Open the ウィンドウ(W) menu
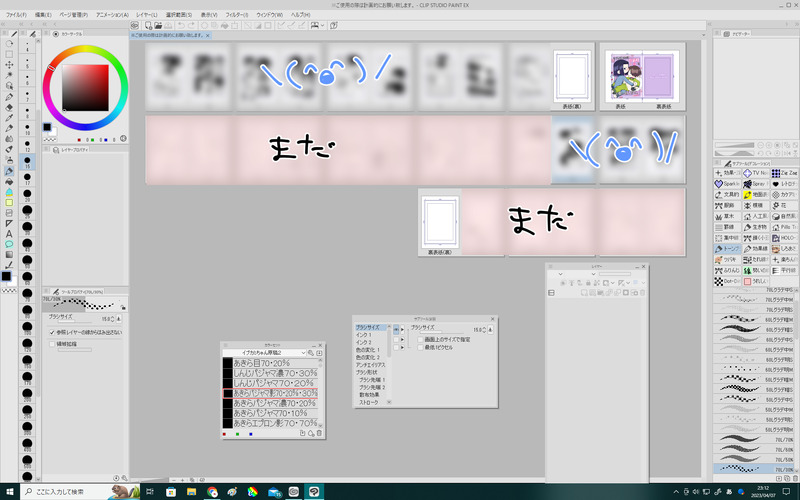 point(269,15)
